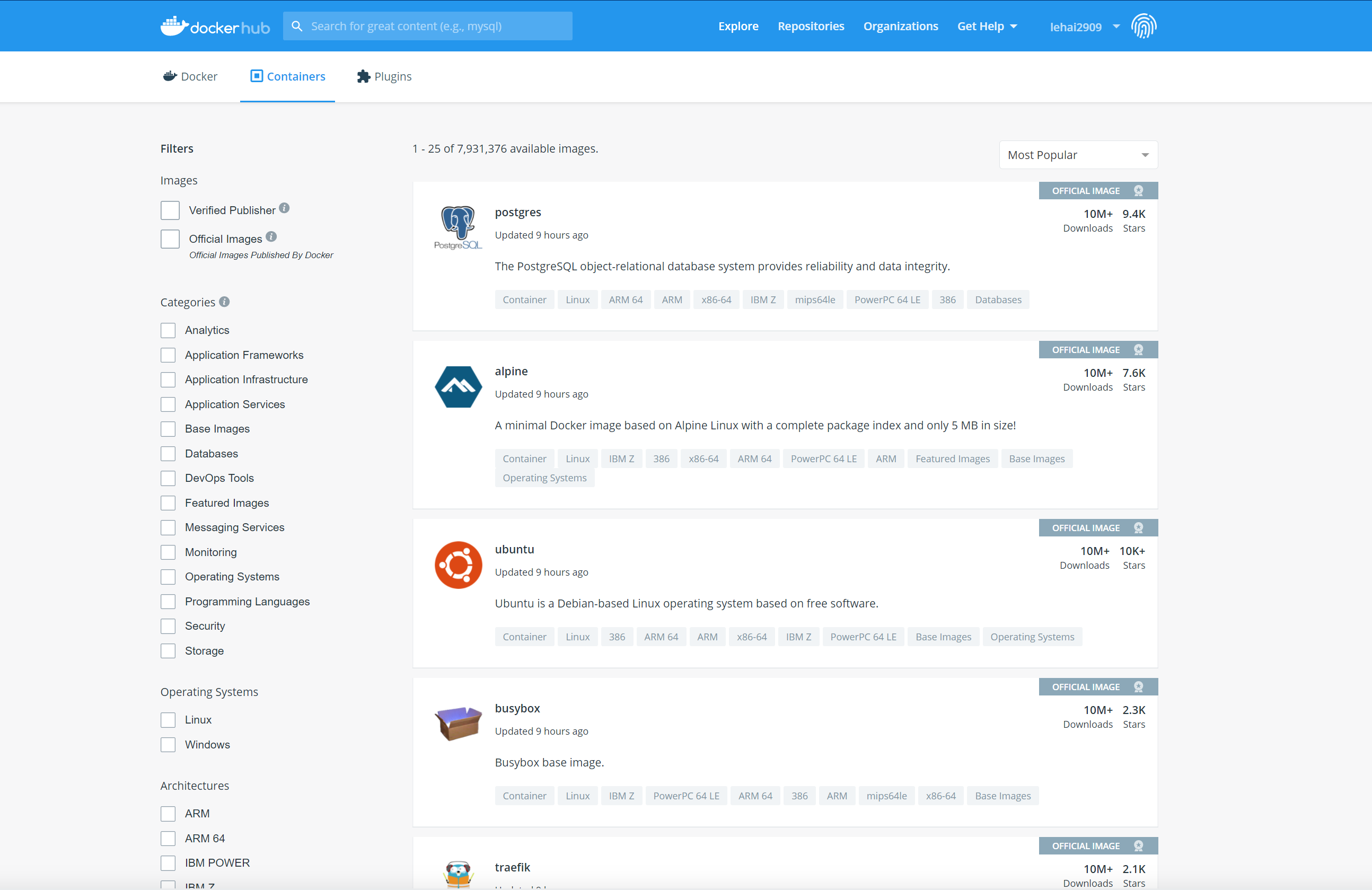1372x890 pixels.
Task: Open the PostgreSQL elephant logo
Action: pyautogui.click(x=458, y=228)
